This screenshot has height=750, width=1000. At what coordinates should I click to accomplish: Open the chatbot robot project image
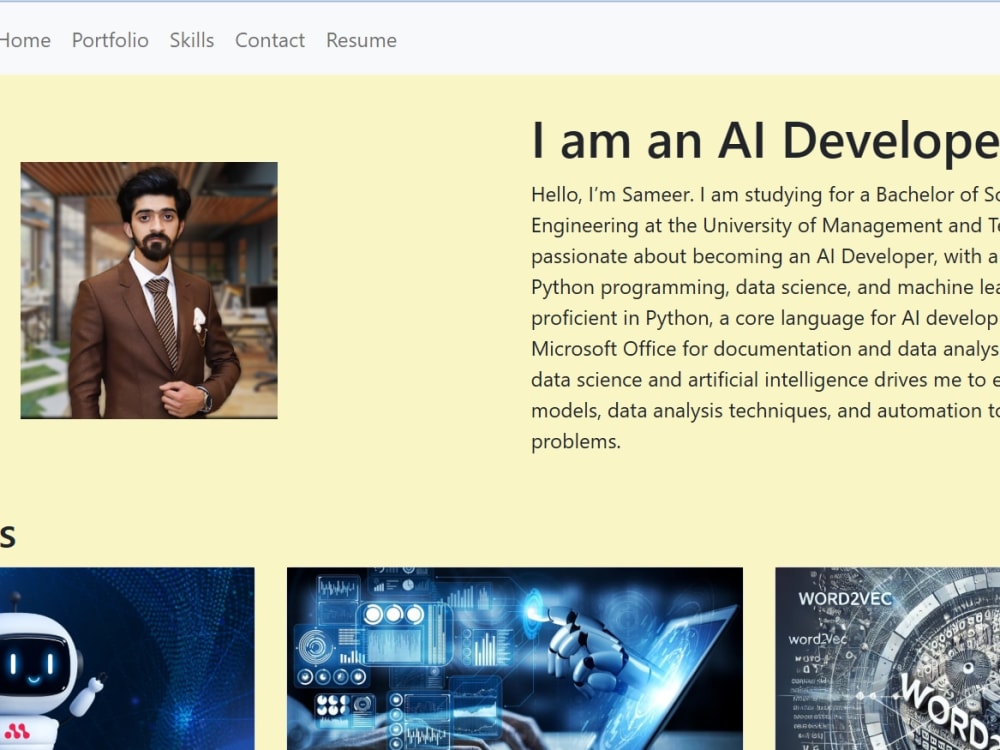(x=127, y=659)
